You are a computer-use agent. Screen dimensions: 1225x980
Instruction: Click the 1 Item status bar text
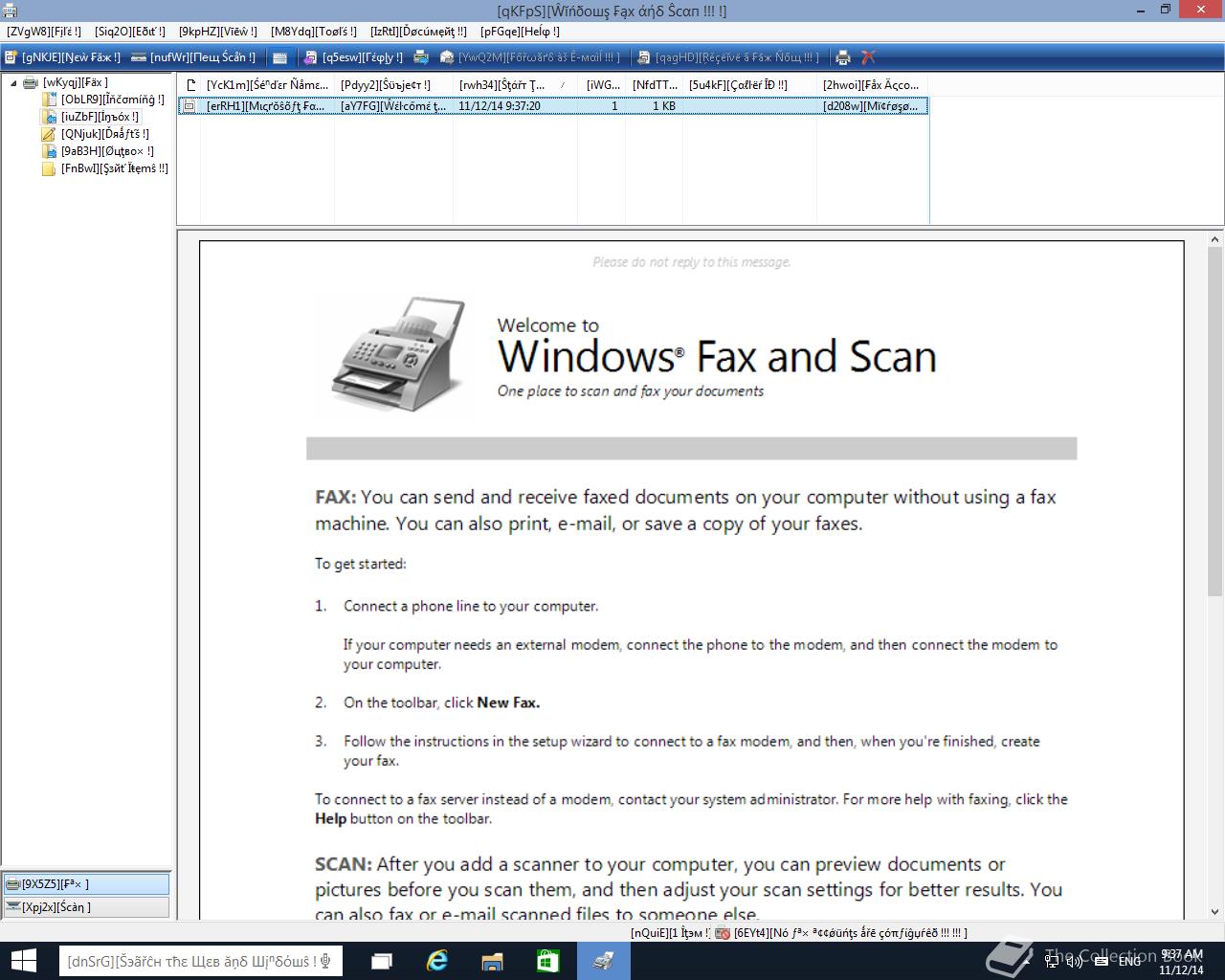[670, 932]
